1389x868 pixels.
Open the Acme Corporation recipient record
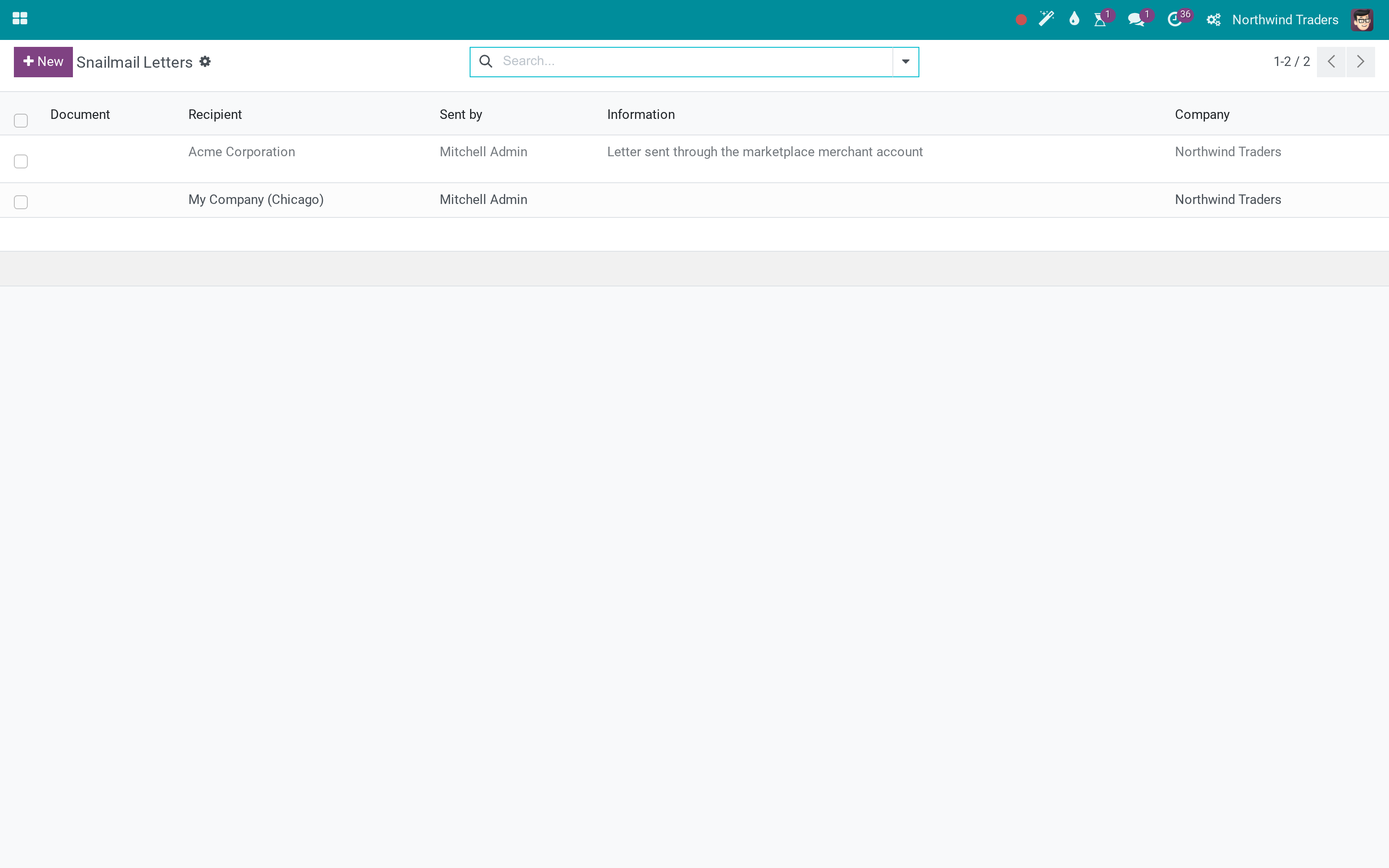click(242, 151)
